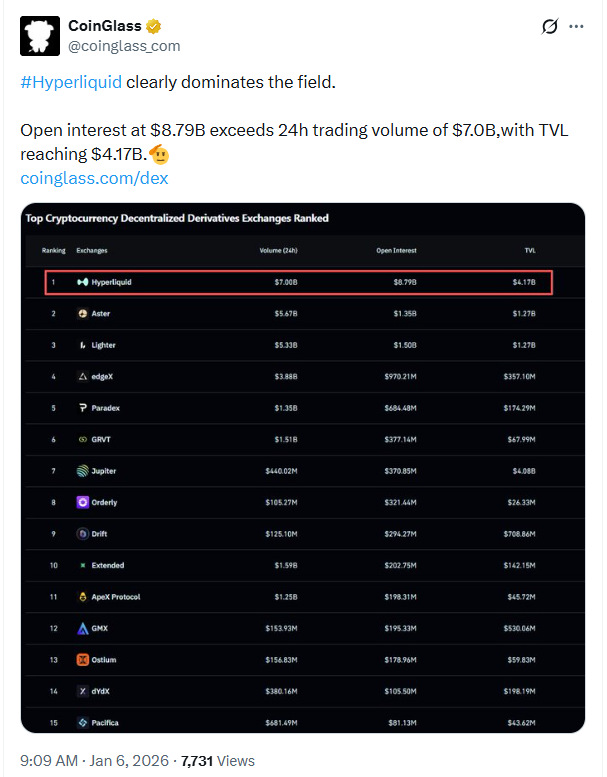
Task: Click the Ostium exchange icon
Action: point(82,660)
